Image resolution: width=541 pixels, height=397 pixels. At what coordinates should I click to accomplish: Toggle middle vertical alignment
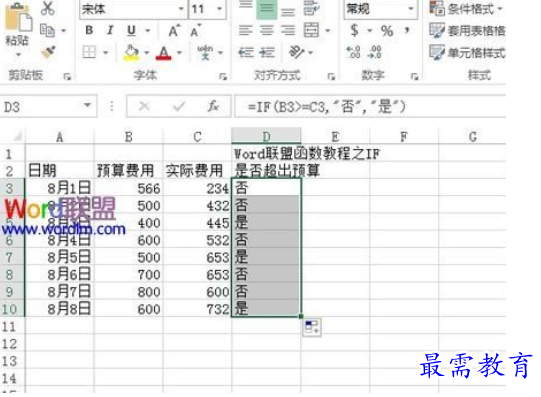coord(266,9)
